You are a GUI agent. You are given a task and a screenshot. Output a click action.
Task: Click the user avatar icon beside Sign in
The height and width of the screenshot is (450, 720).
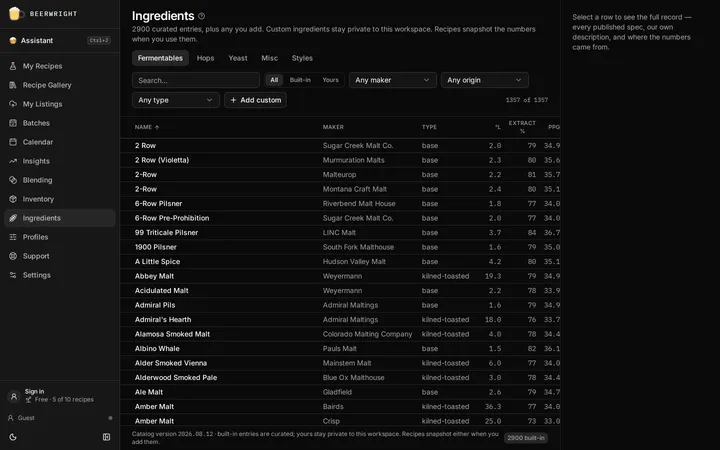14,396
